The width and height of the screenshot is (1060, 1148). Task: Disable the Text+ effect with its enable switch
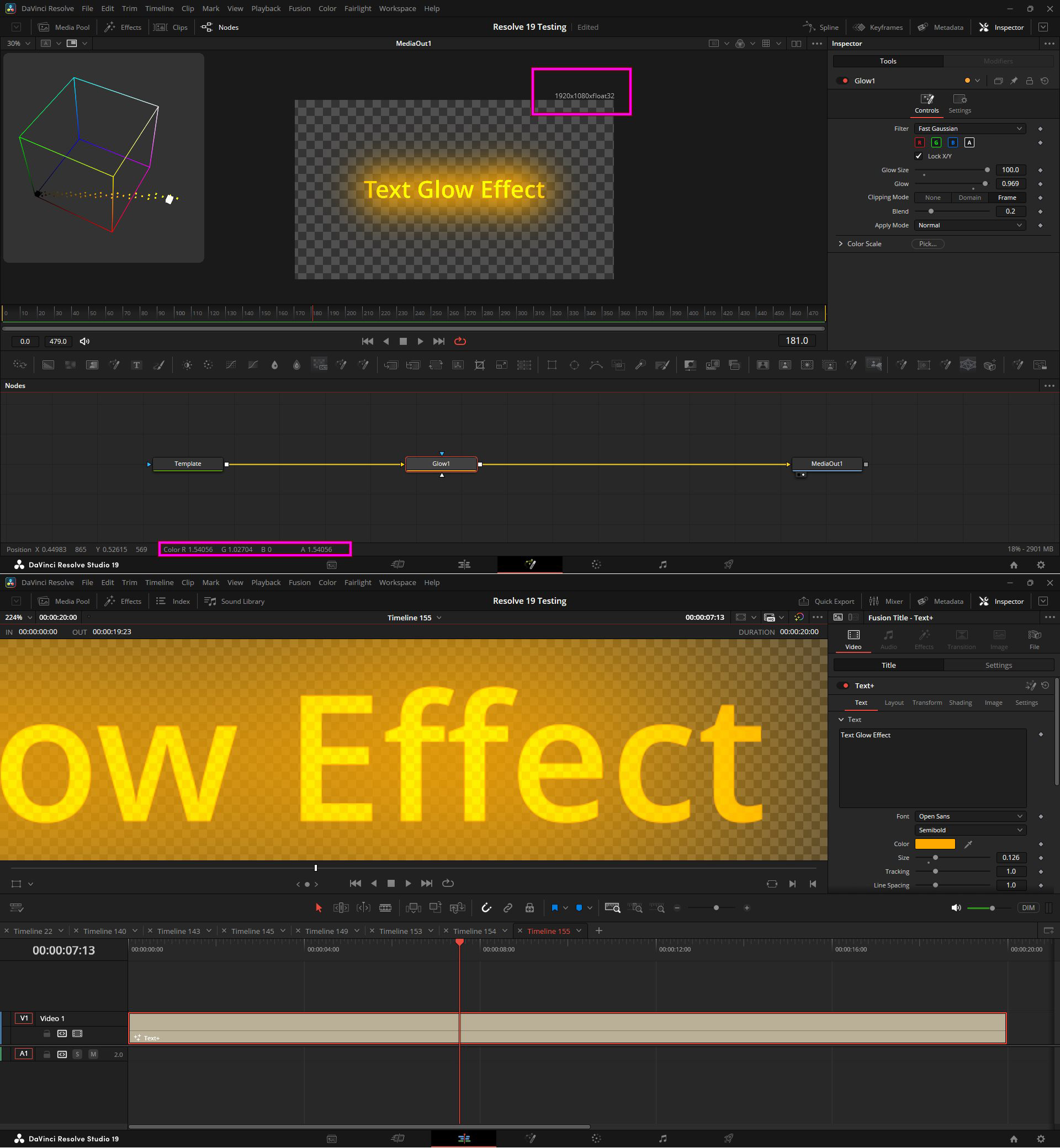point(844,686)
